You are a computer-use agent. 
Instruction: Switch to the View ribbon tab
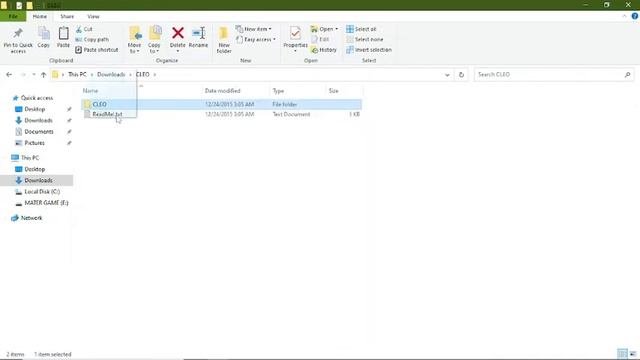tap(93, 16)
